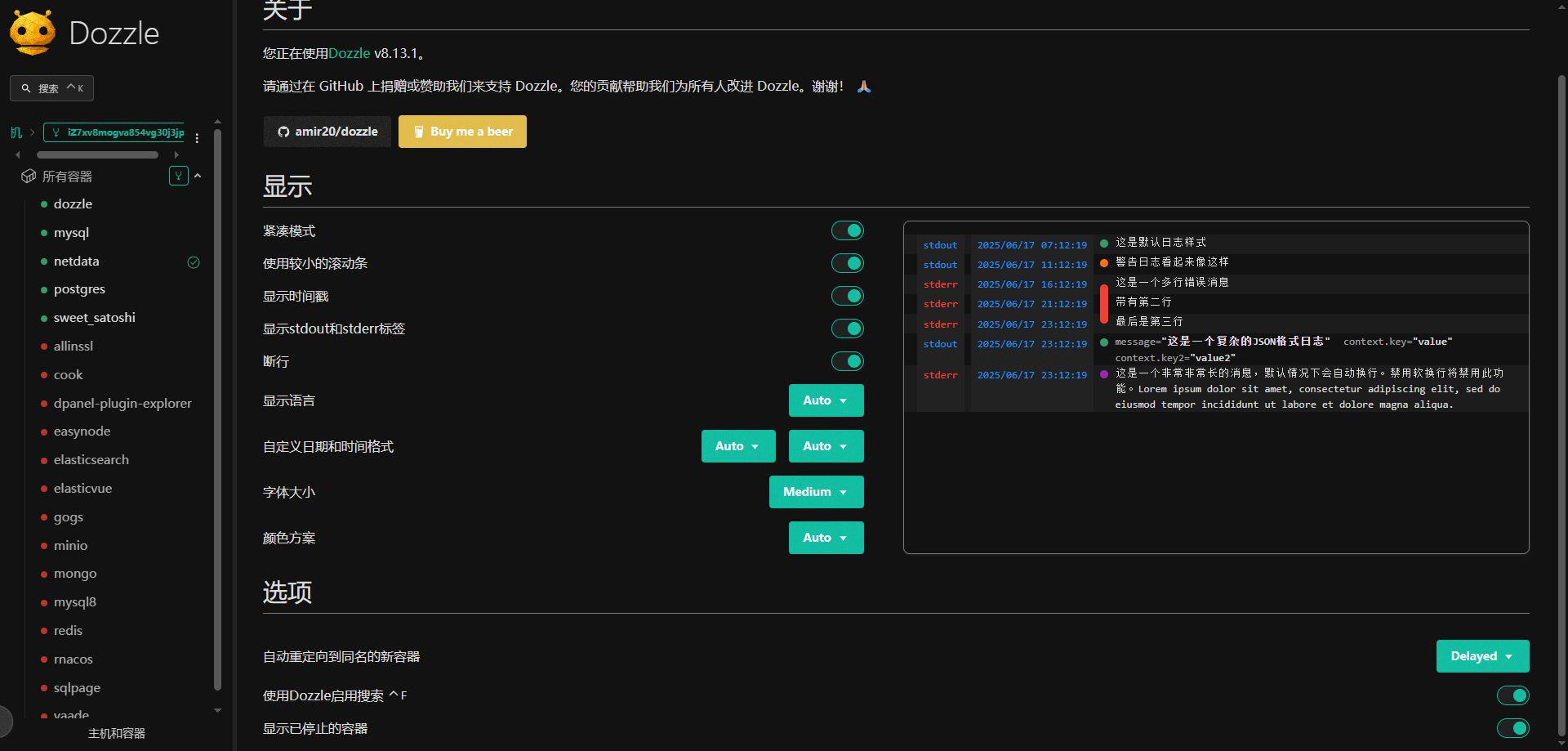Screen dimensions: 1568x751
Task: Click the three-dot menu beside the host name
Action: 197,138
